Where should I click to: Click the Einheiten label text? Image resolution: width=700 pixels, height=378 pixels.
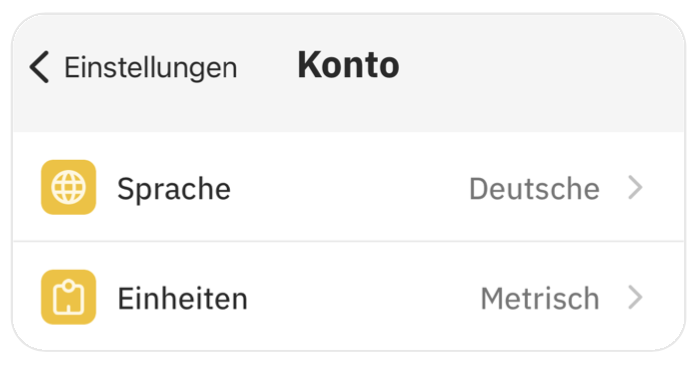pos(182,299)
